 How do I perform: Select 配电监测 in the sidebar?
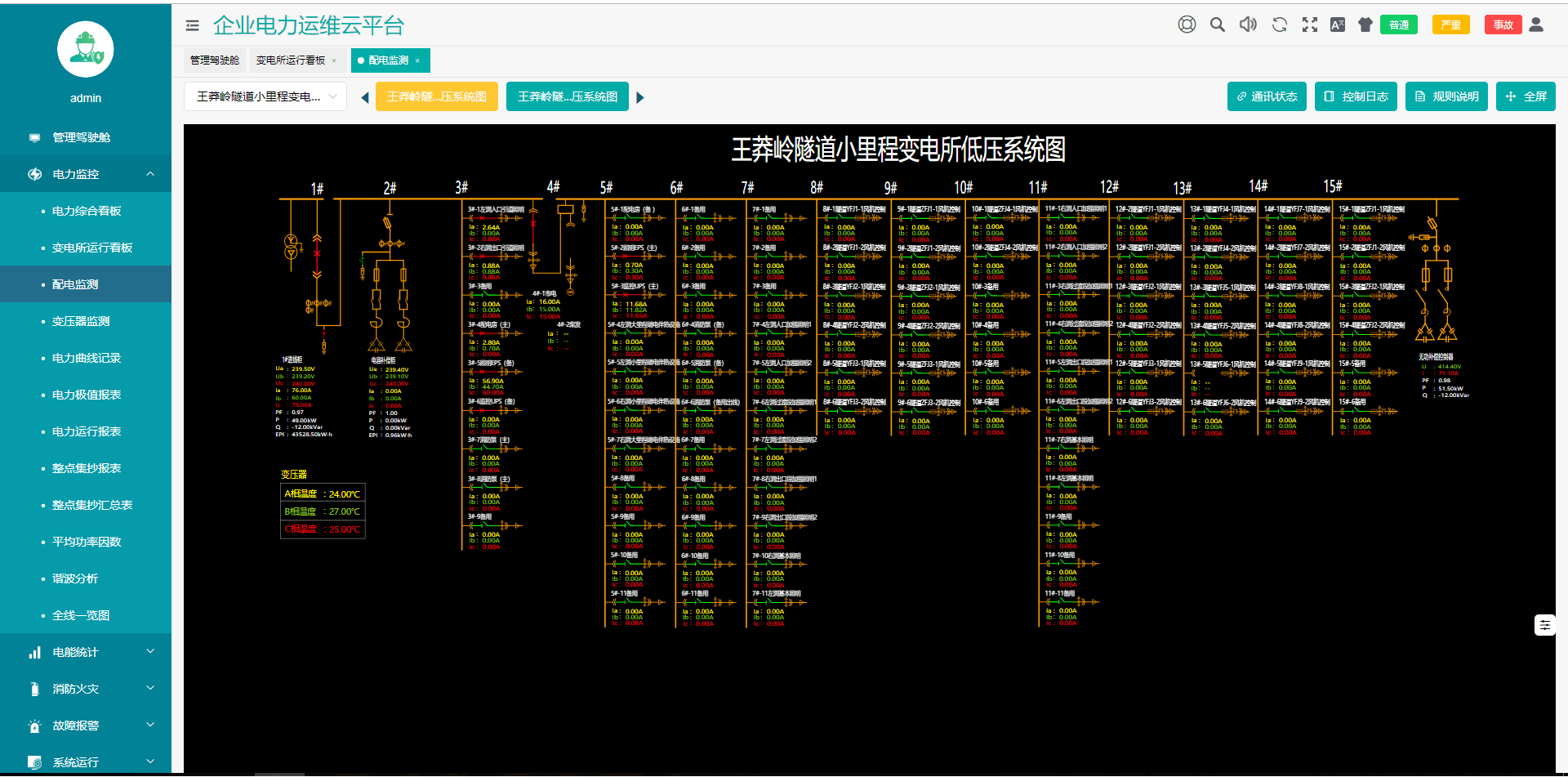point(86,284)
